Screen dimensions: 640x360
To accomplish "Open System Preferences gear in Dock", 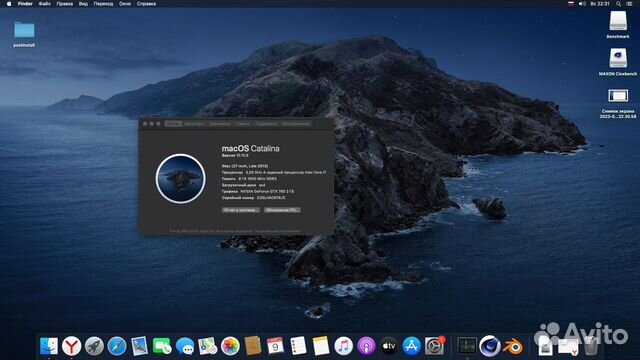I will [x=434, y=346].
